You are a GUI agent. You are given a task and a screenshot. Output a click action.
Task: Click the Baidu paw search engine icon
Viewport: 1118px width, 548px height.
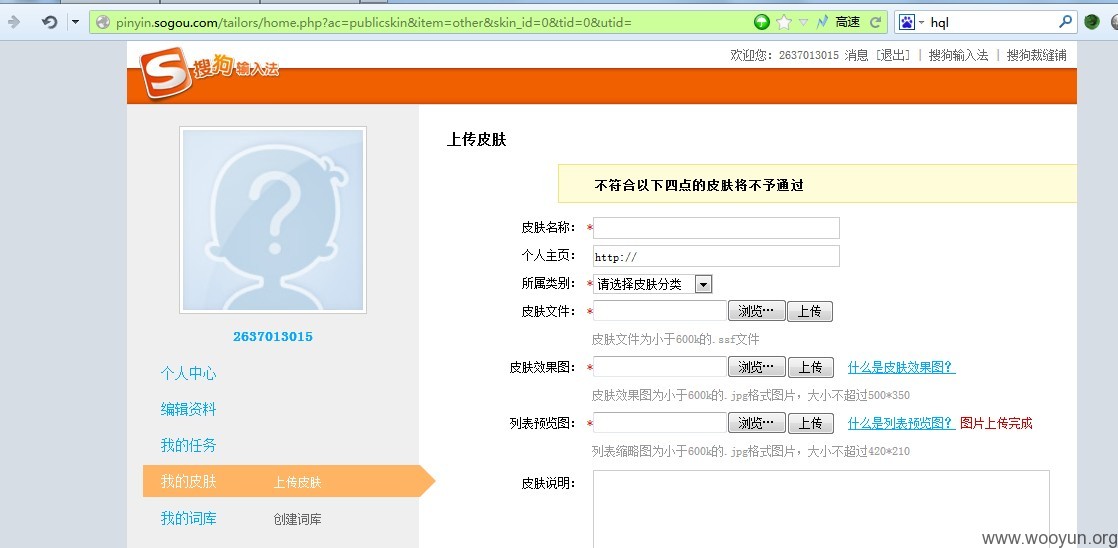click(x=906, y=22)
